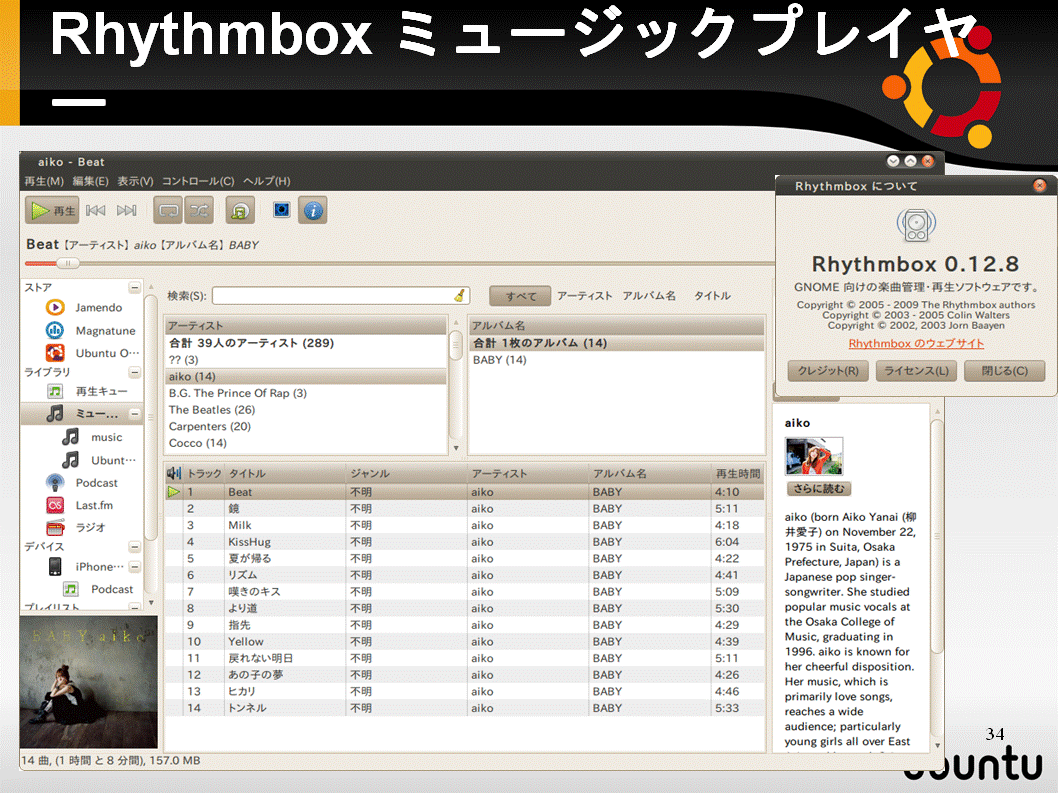Image resolution: width=1058 pixels, height=793 pixels.
Task: Collapse the Music library subtree
Action: [x=135, y=414]
